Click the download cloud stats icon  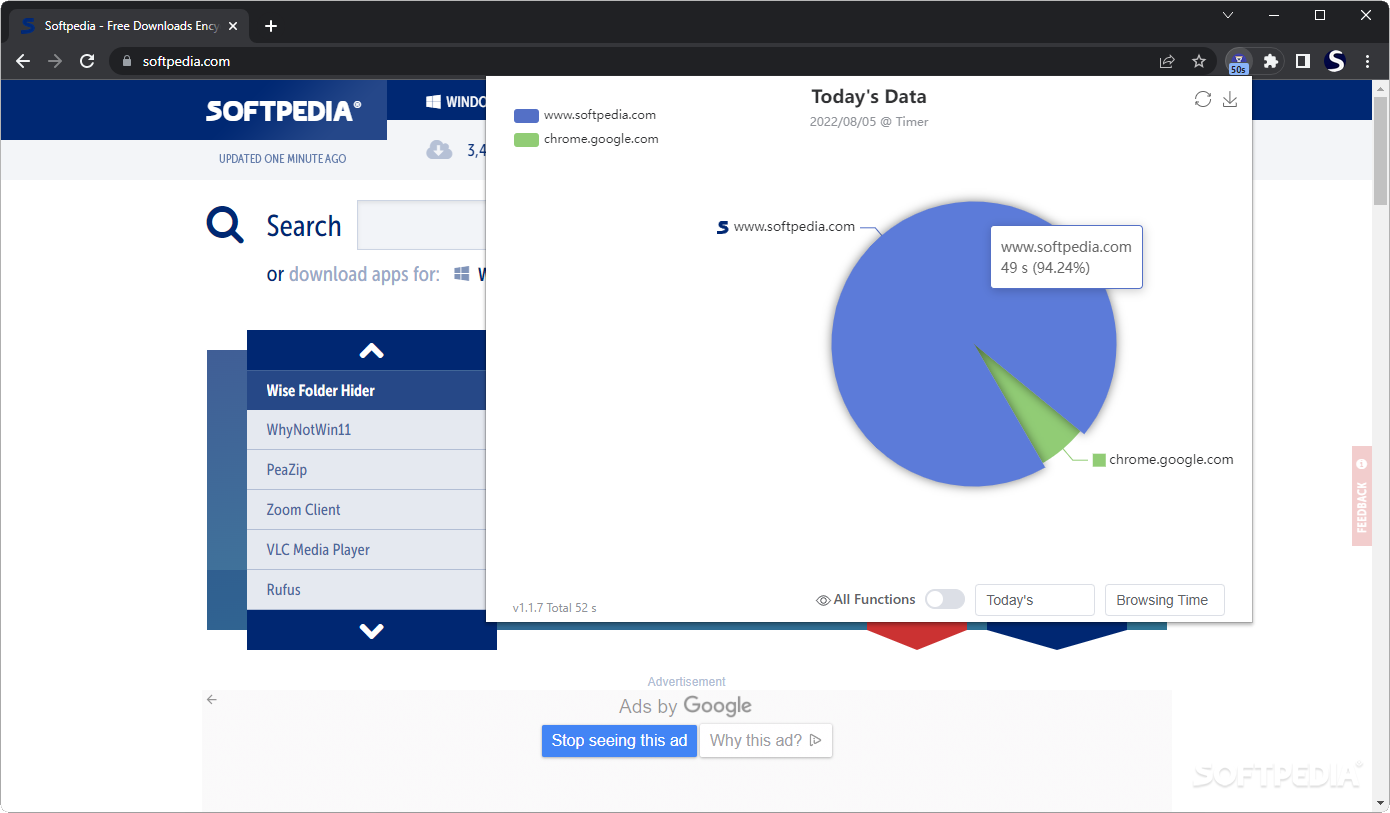click(439, 150)
